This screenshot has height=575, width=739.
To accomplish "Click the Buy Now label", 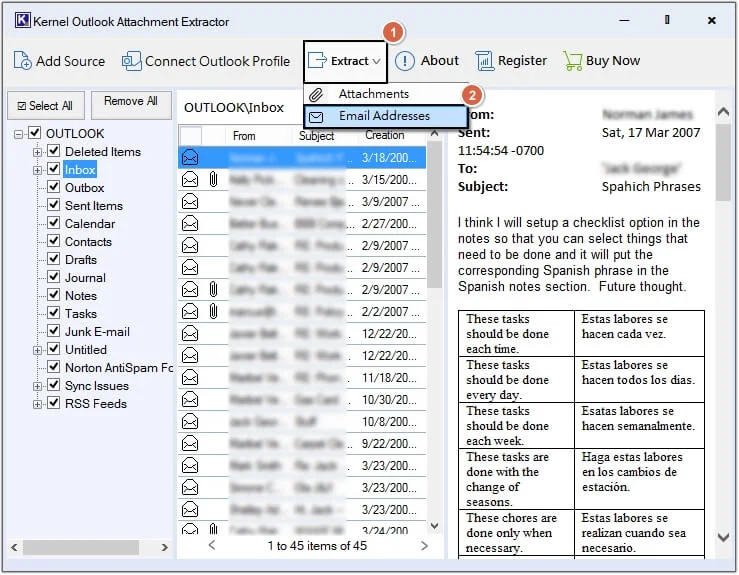I will pos(613,61).
